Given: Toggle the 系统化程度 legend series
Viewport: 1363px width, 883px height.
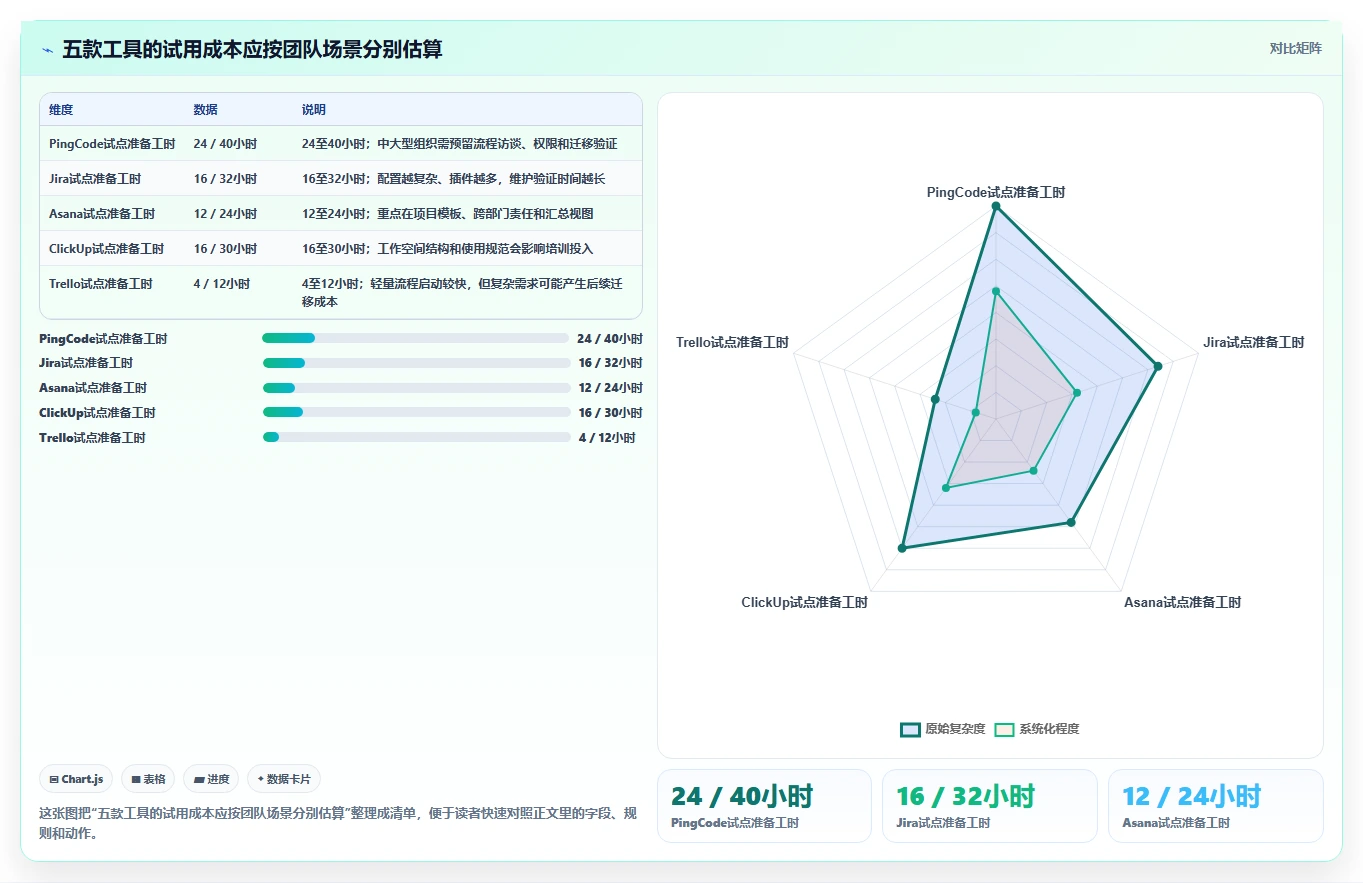Looking at the screenshot, I should [x=1037, y=729].
